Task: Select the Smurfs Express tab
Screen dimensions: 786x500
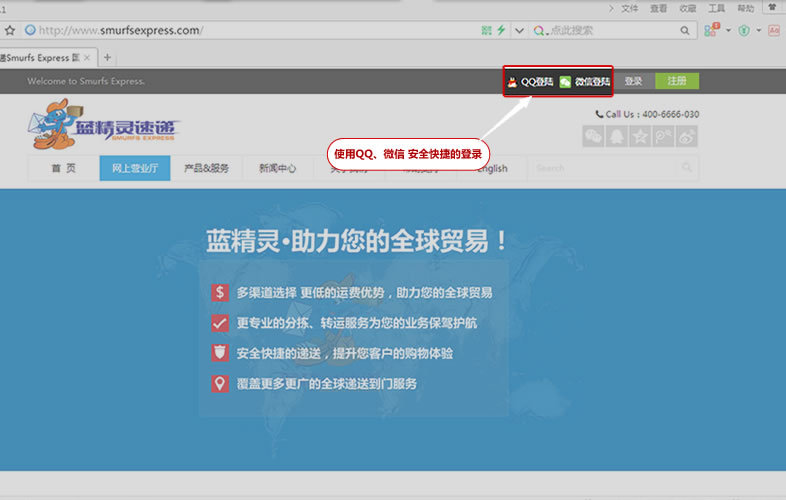Action: coord(43,58)
